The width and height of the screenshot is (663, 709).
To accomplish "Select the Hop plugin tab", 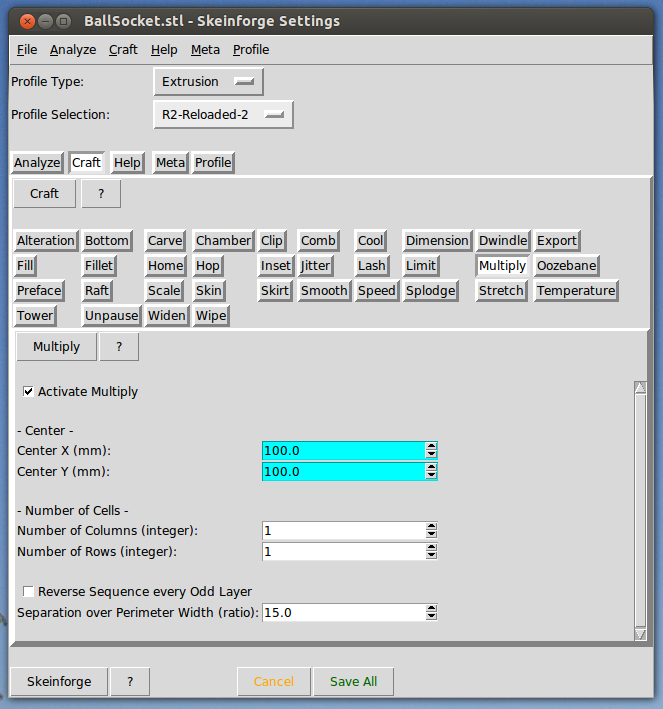I will [x=208, y=265].
